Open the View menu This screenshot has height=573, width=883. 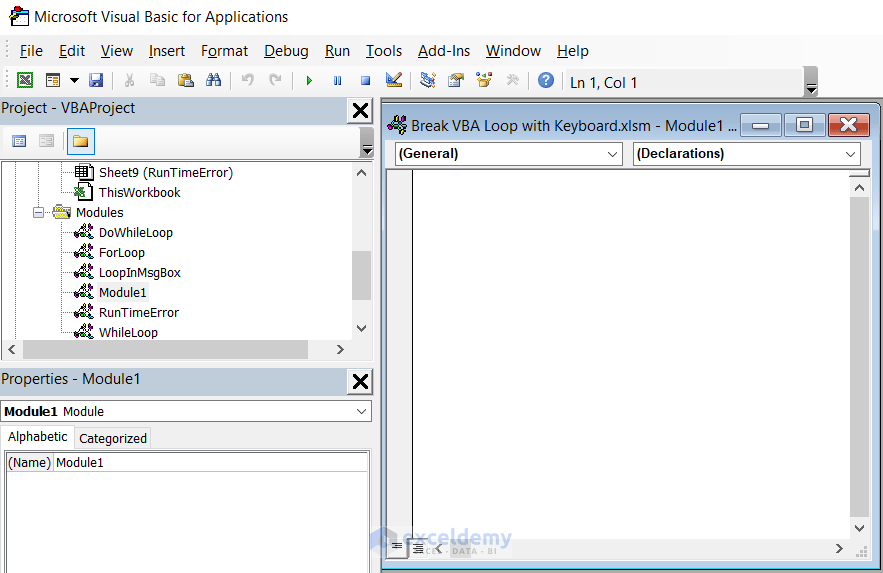[x=117, y=51]
